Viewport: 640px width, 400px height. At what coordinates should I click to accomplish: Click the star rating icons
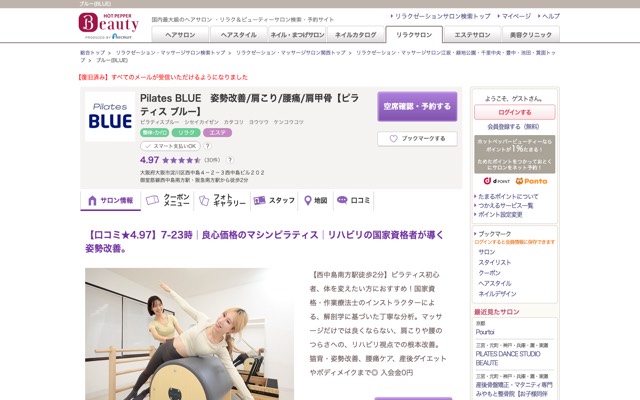[181, 160]
